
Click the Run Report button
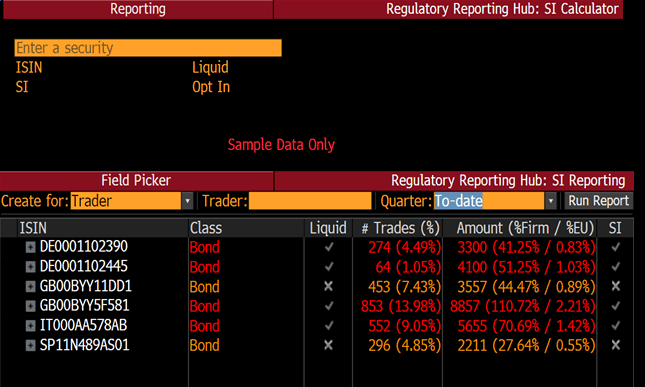pyautogui.click(x=599, y=201)
